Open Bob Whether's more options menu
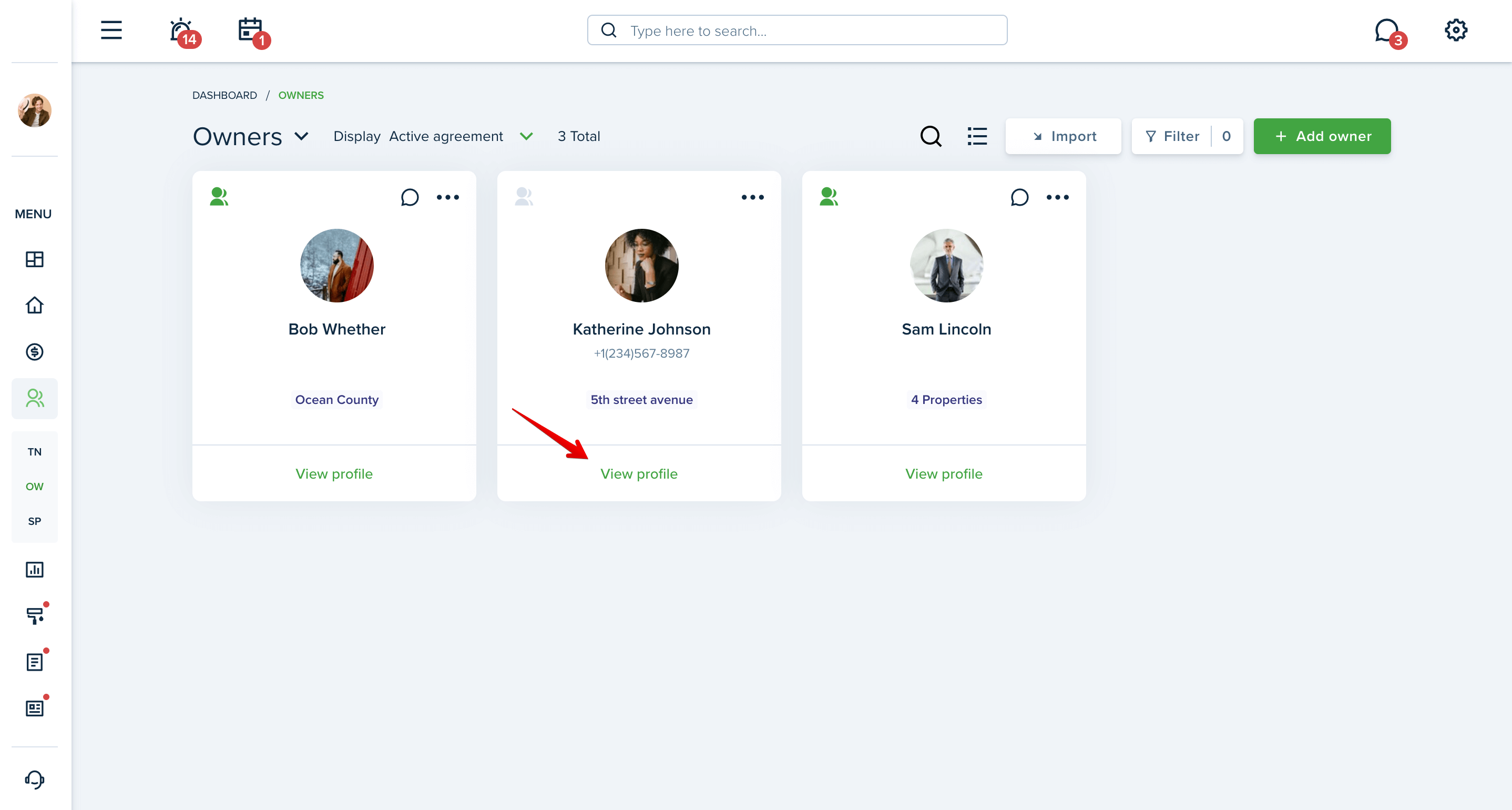This screenshot has height=810, width=1512. pyautogui.click(x=448, y=197)
